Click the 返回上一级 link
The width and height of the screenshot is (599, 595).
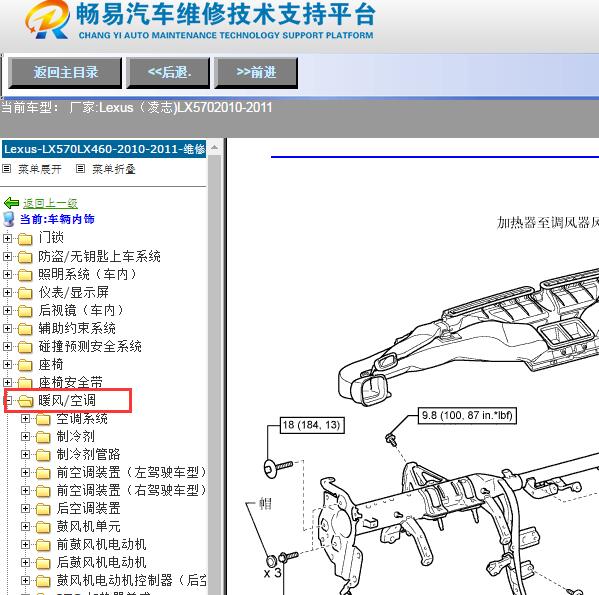(50, 203)
